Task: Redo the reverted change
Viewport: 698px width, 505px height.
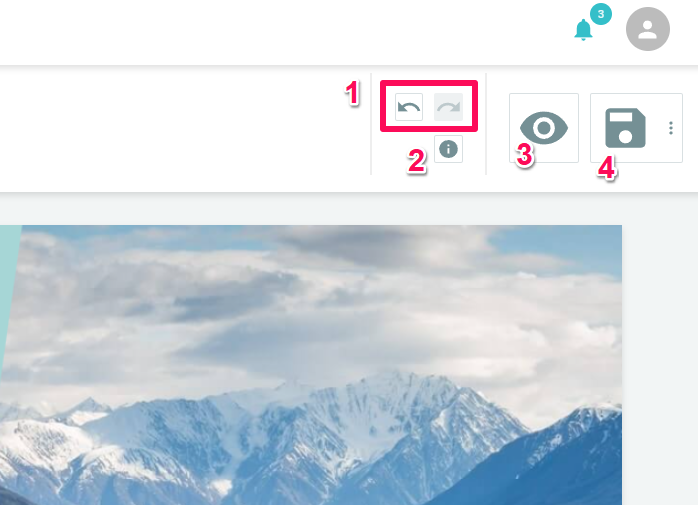Action: tap(448, 107)
